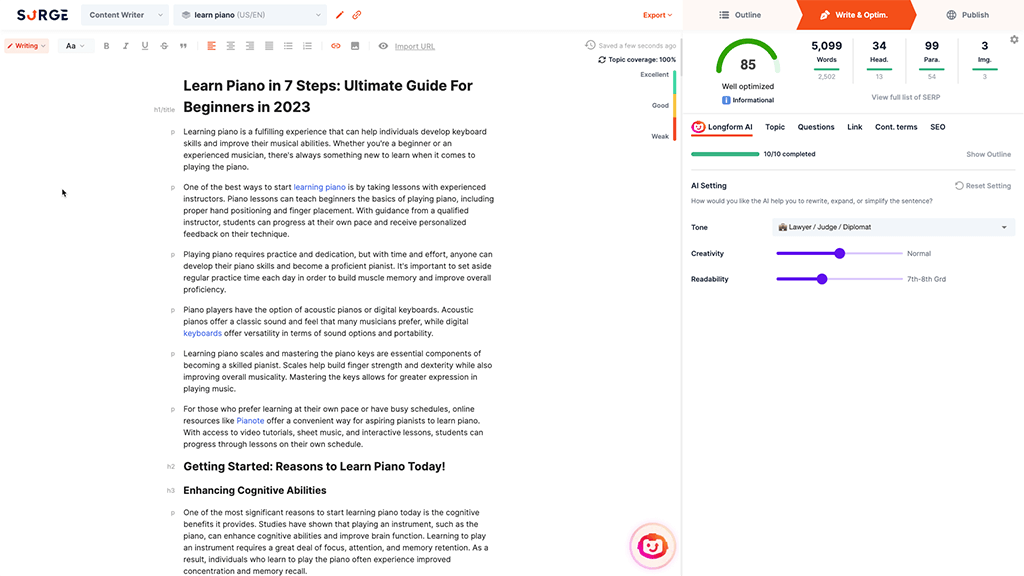Viewport: 1024px width, 576px height.
Task: Click the Enhancing Cognitive Abilities subheading
Action: click(255, 490)
